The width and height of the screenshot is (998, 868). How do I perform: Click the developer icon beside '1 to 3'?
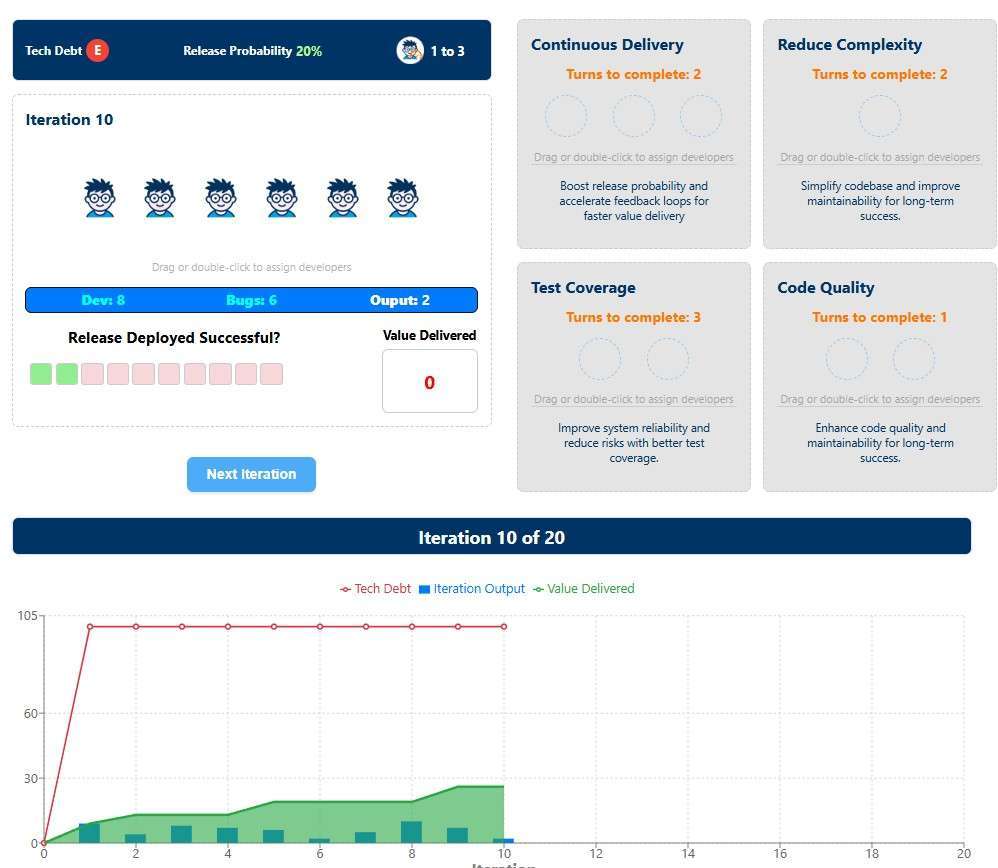coord(410,50)
